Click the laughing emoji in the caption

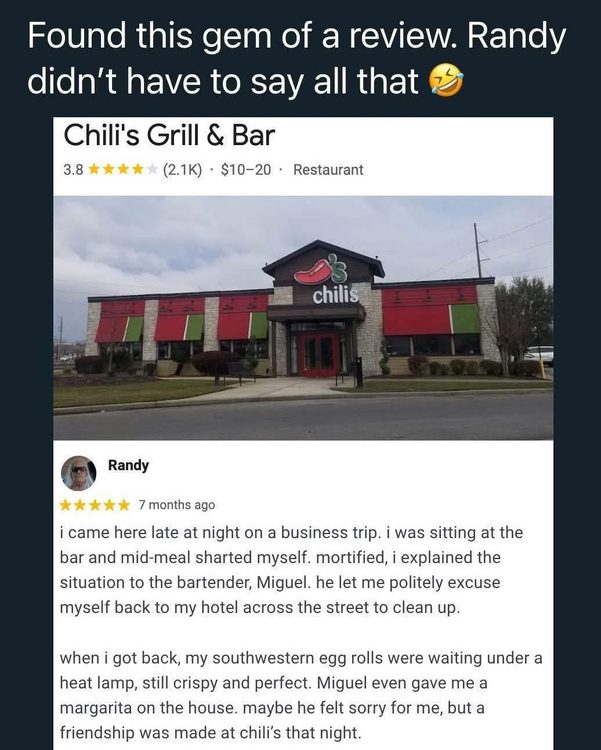point(445,81)
